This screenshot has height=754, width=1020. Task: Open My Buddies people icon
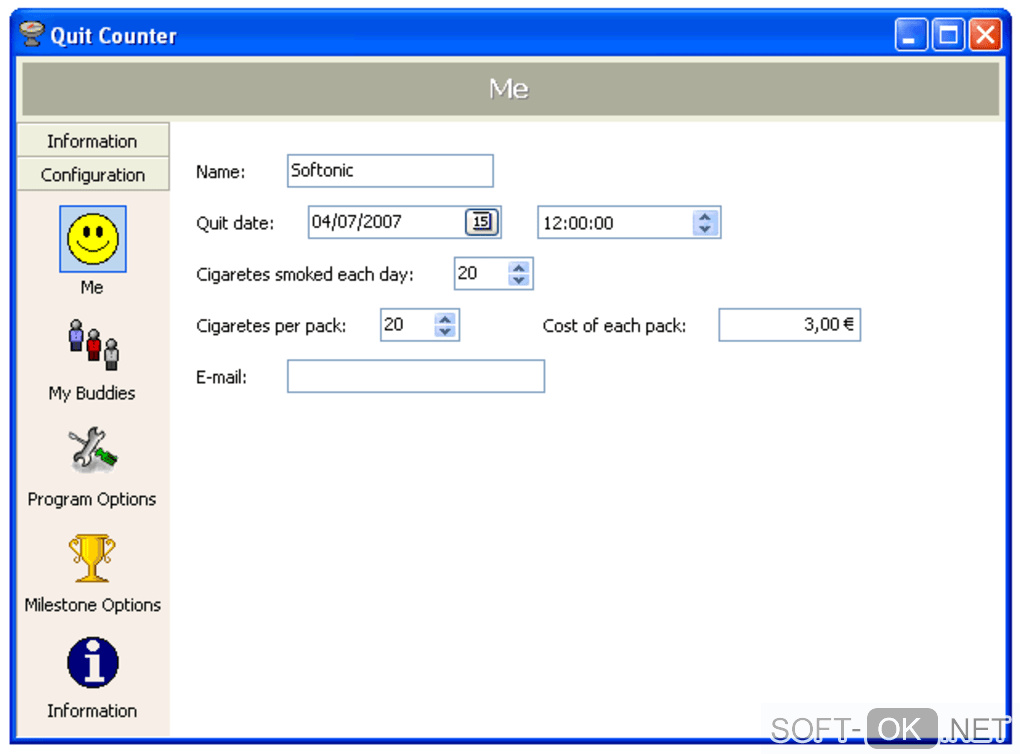pyautogui.click(x=93, y=344)
